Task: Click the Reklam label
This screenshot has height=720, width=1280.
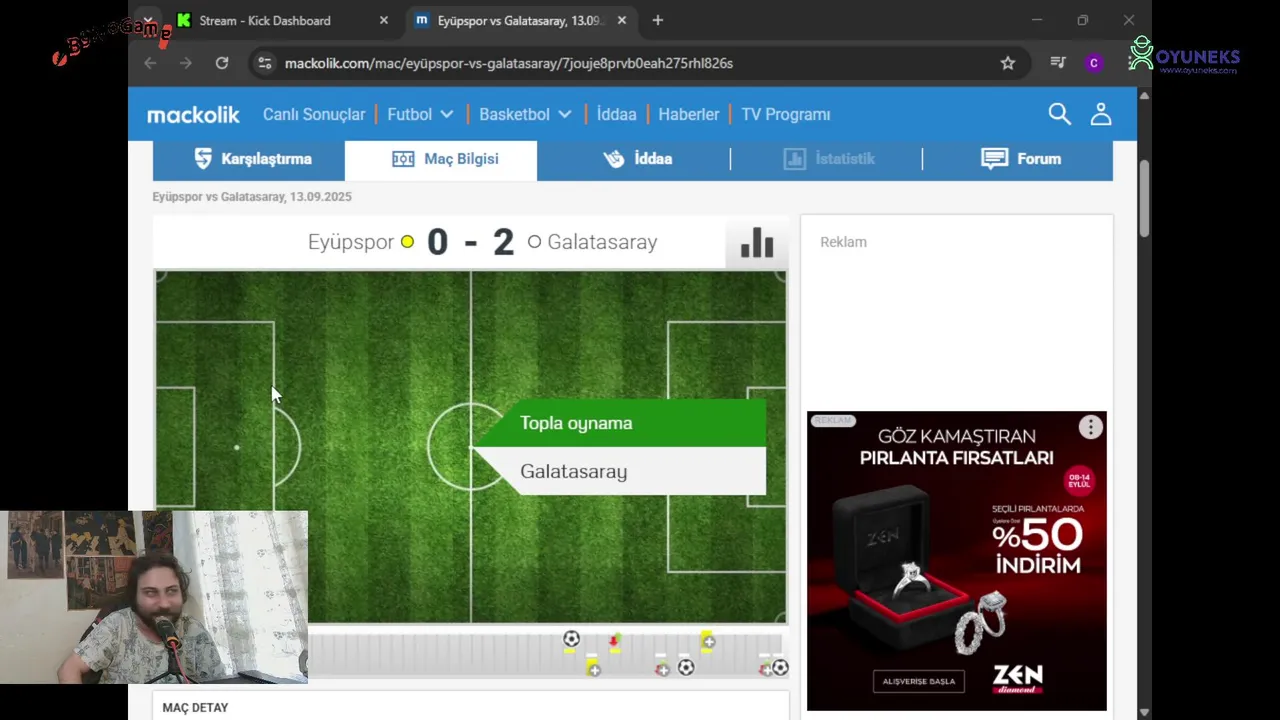Action: 843,242
